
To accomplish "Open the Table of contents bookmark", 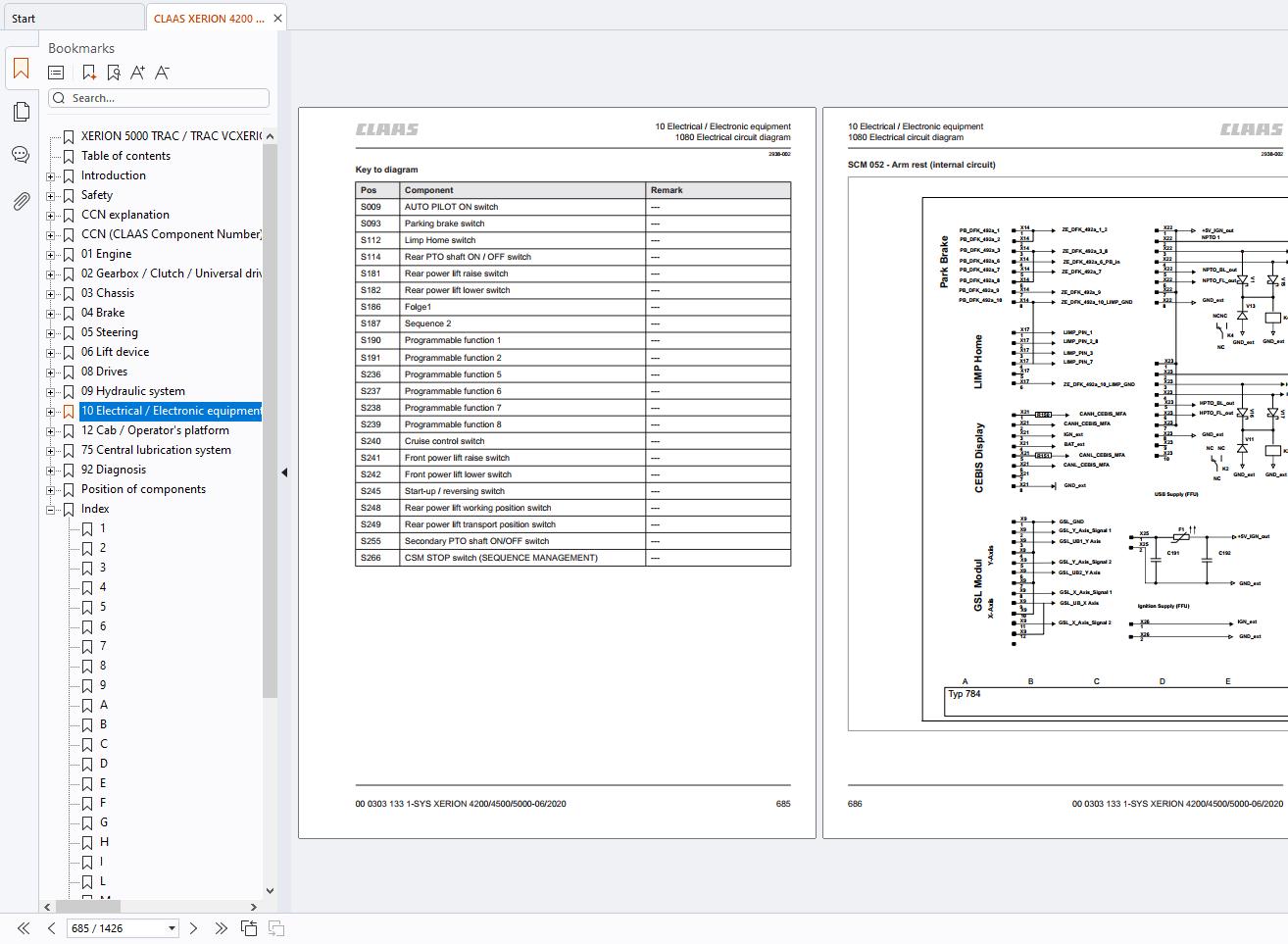I will click(x=125, y=156).
